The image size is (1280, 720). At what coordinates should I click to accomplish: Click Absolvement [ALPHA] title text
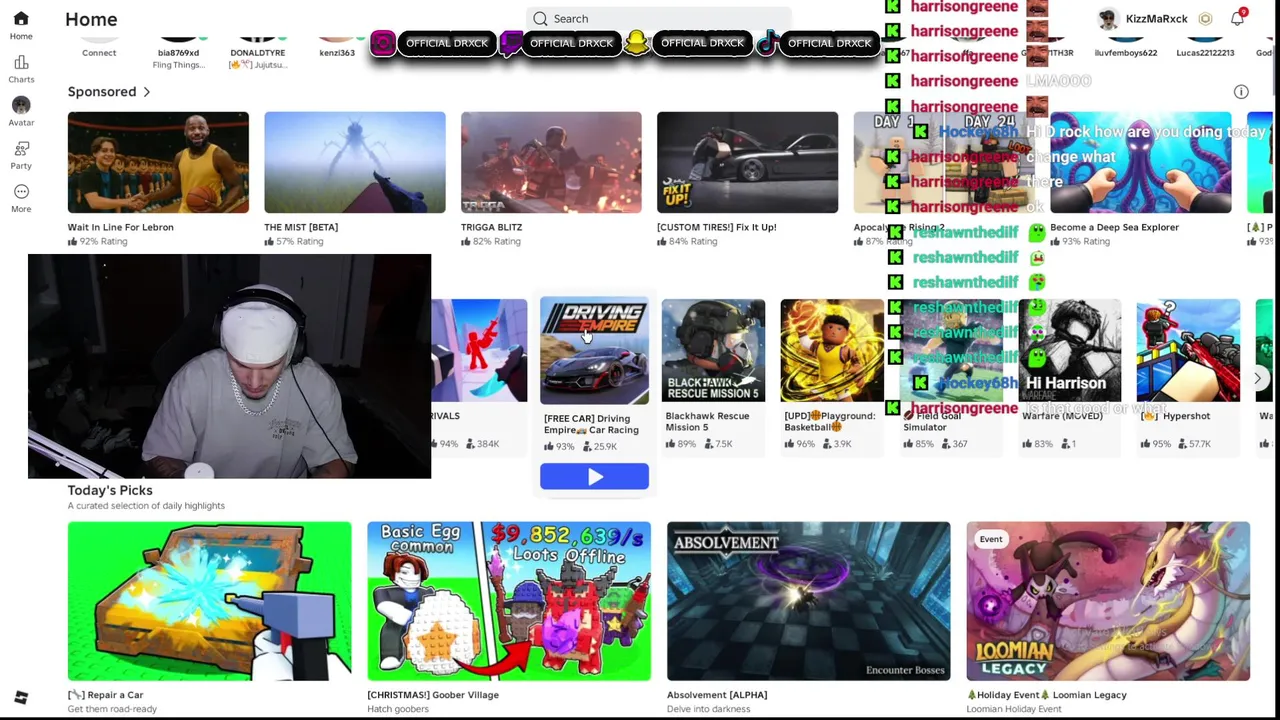[717, 695]
